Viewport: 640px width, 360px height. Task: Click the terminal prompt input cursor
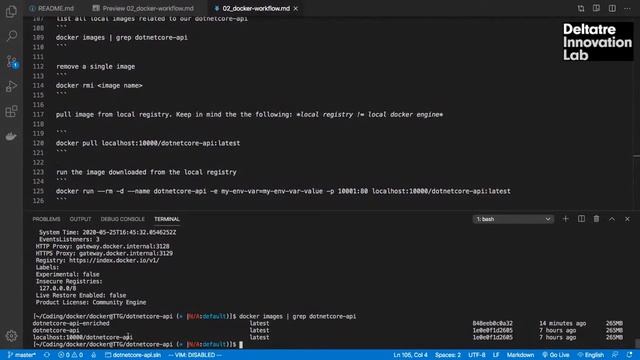pyautogui.click(x=241, y=344)
